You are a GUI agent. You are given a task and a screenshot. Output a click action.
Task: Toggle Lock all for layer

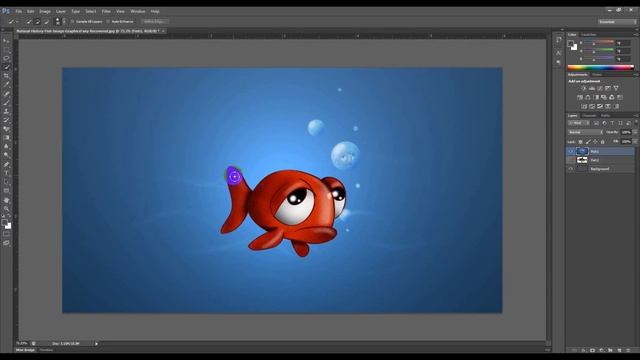coord(603,142)
